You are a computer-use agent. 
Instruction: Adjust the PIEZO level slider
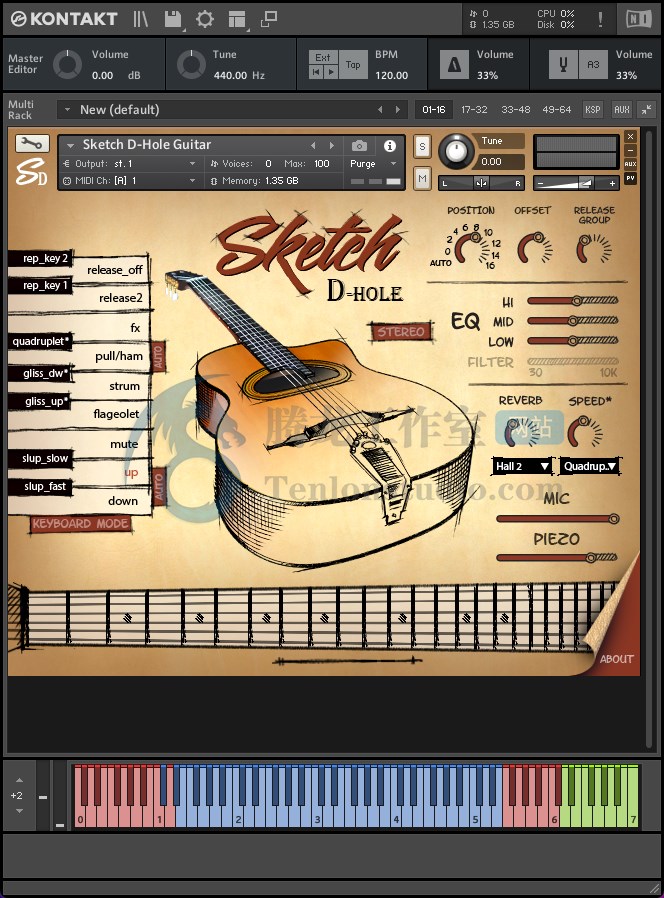[557, 557]
